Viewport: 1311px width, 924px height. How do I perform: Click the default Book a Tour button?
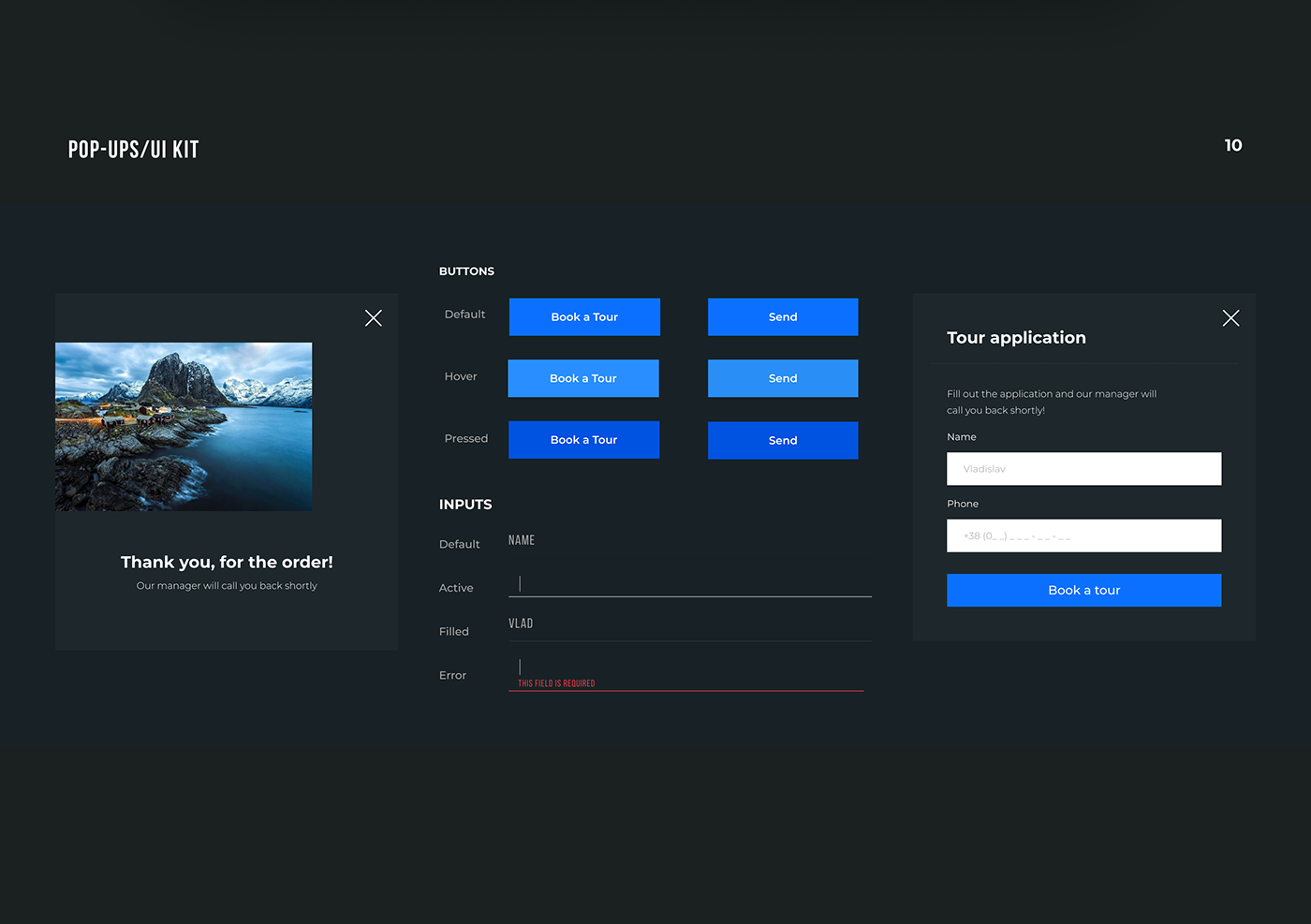[584, 317]
